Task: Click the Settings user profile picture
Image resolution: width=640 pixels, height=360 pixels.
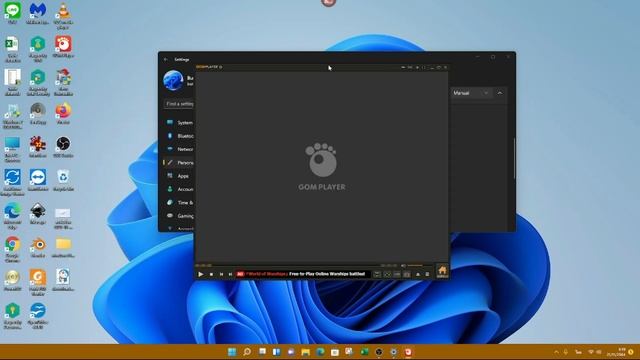Action: pyautogui.click(x=173, y=80)
